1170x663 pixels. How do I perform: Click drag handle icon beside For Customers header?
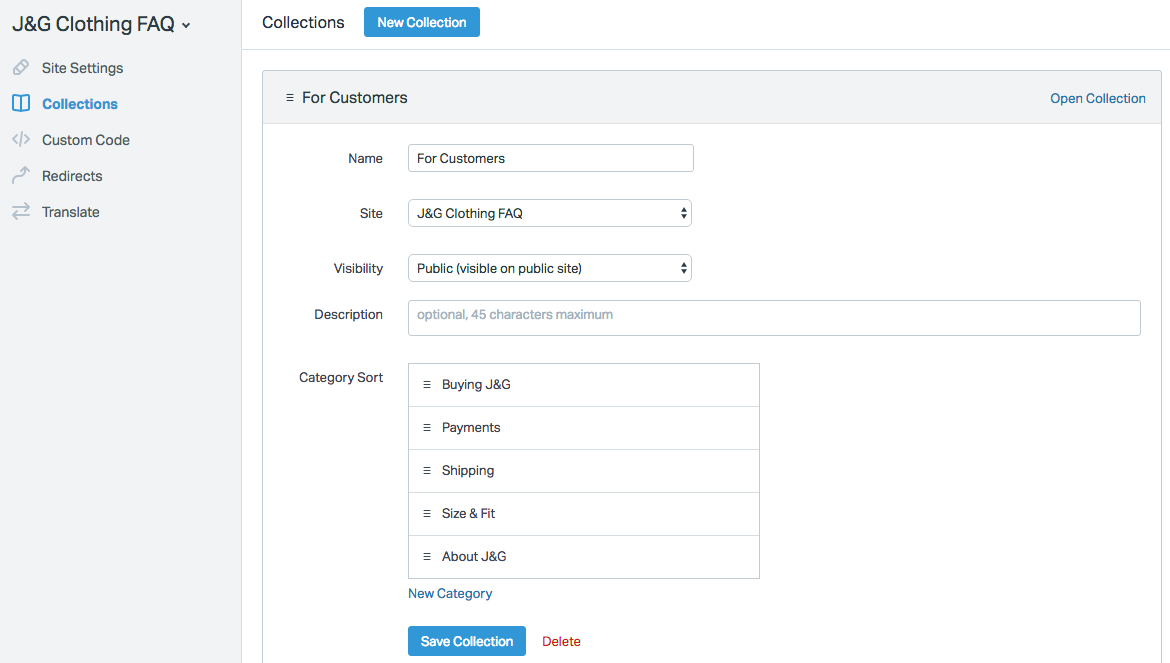[289, 98]
